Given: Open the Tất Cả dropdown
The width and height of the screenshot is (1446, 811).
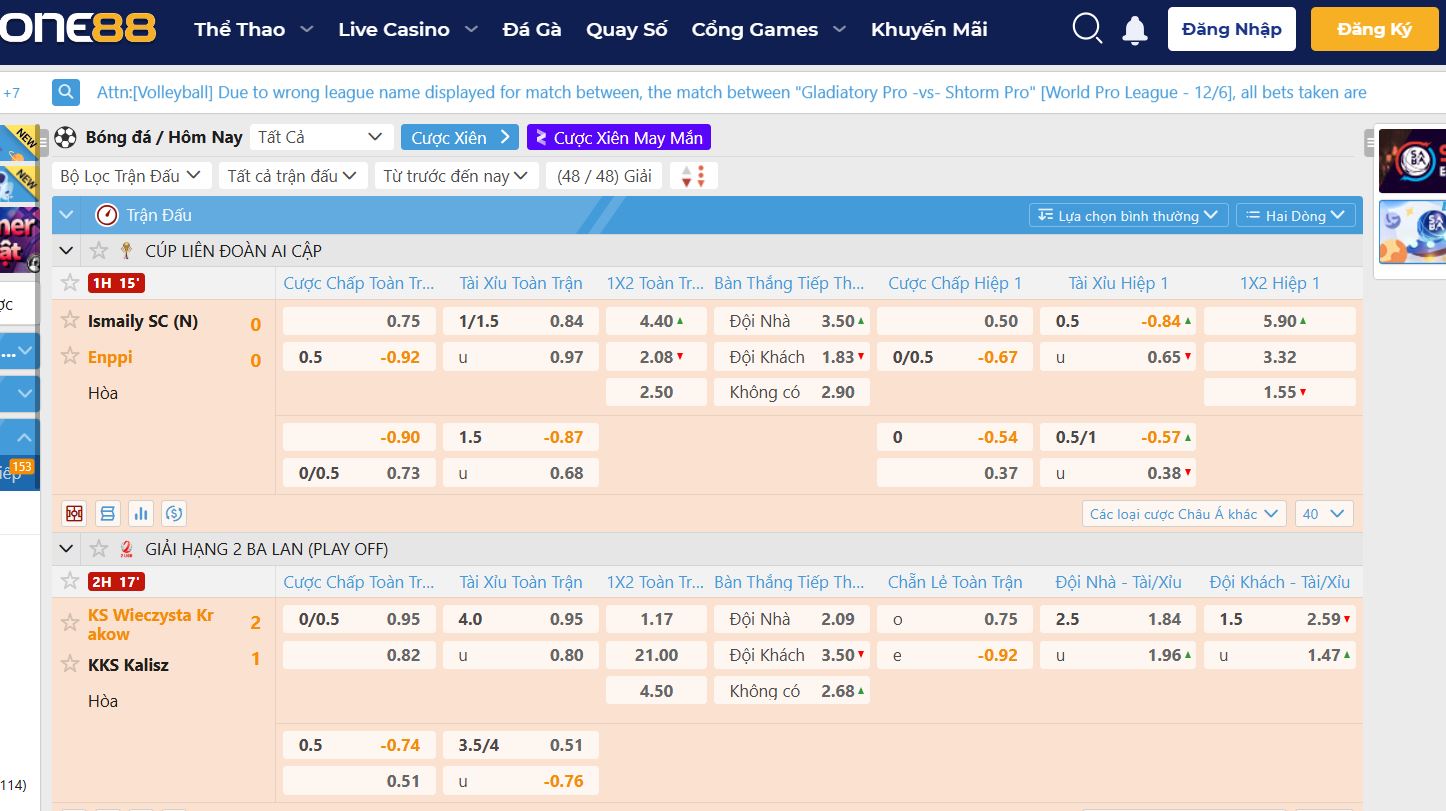Looking at the screenshot, I should pyautogui.click(x=320, y=137).
